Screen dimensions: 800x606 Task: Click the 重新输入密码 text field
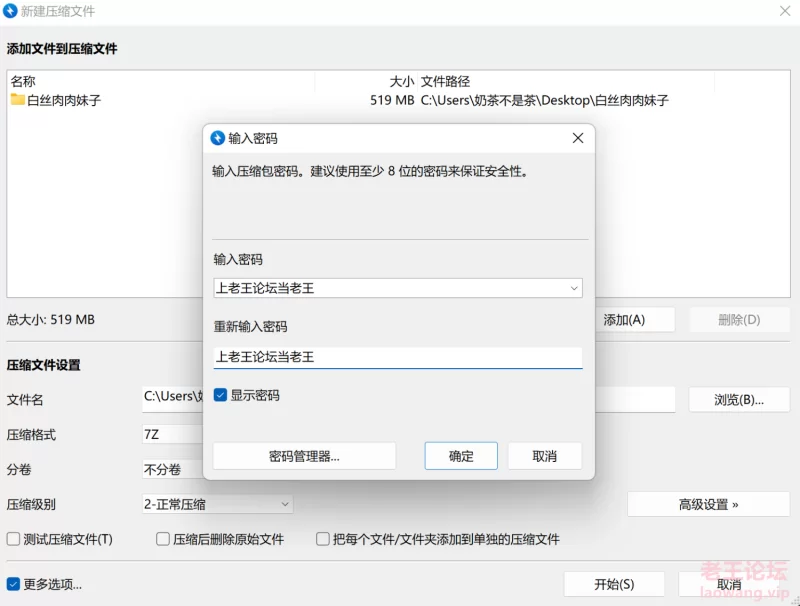(x=397, y=357)
